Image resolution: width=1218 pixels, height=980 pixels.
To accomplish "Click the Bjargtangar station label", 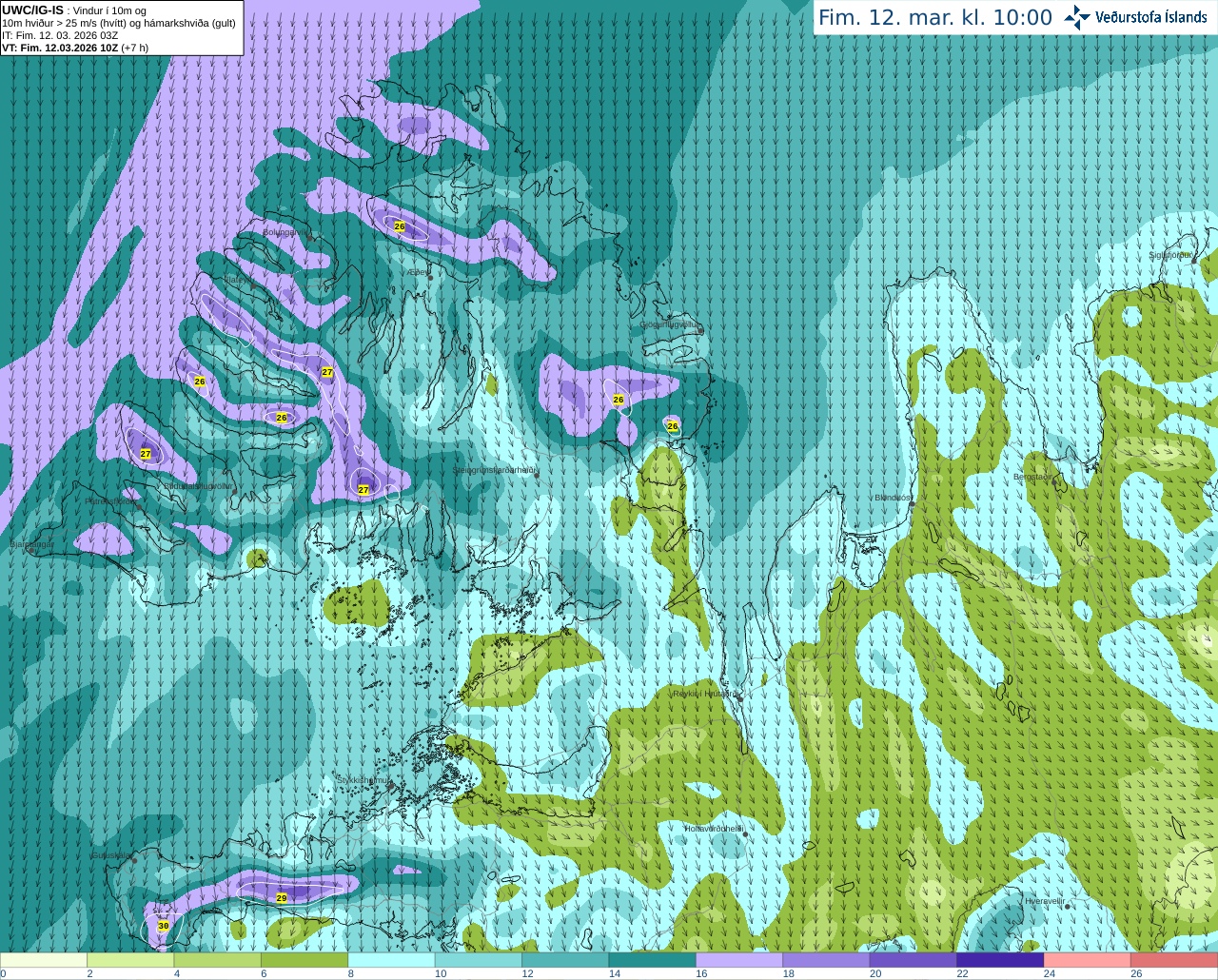I will pos(32,545).
